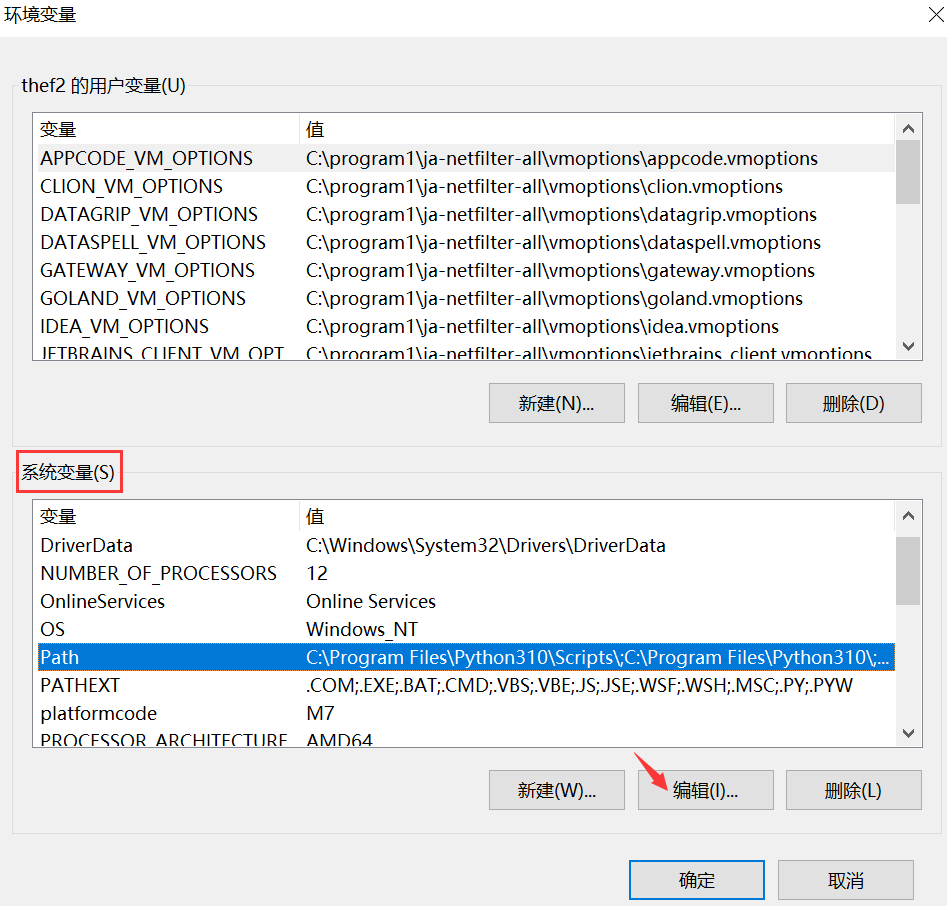Click the user variables scrollbar thumb
Screen dimensions: 947x906
(908, 172)
